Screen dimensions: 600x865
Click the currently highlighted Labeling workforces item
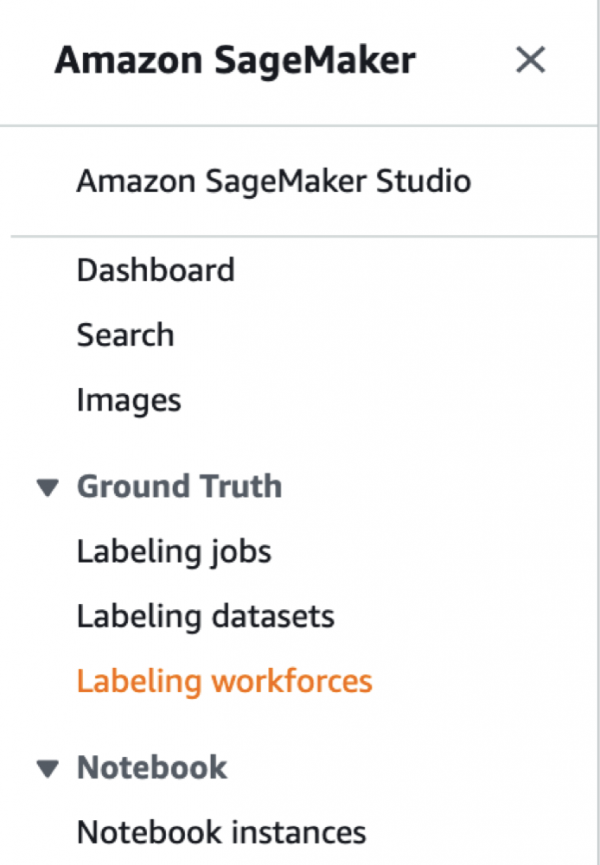point(222,681)
